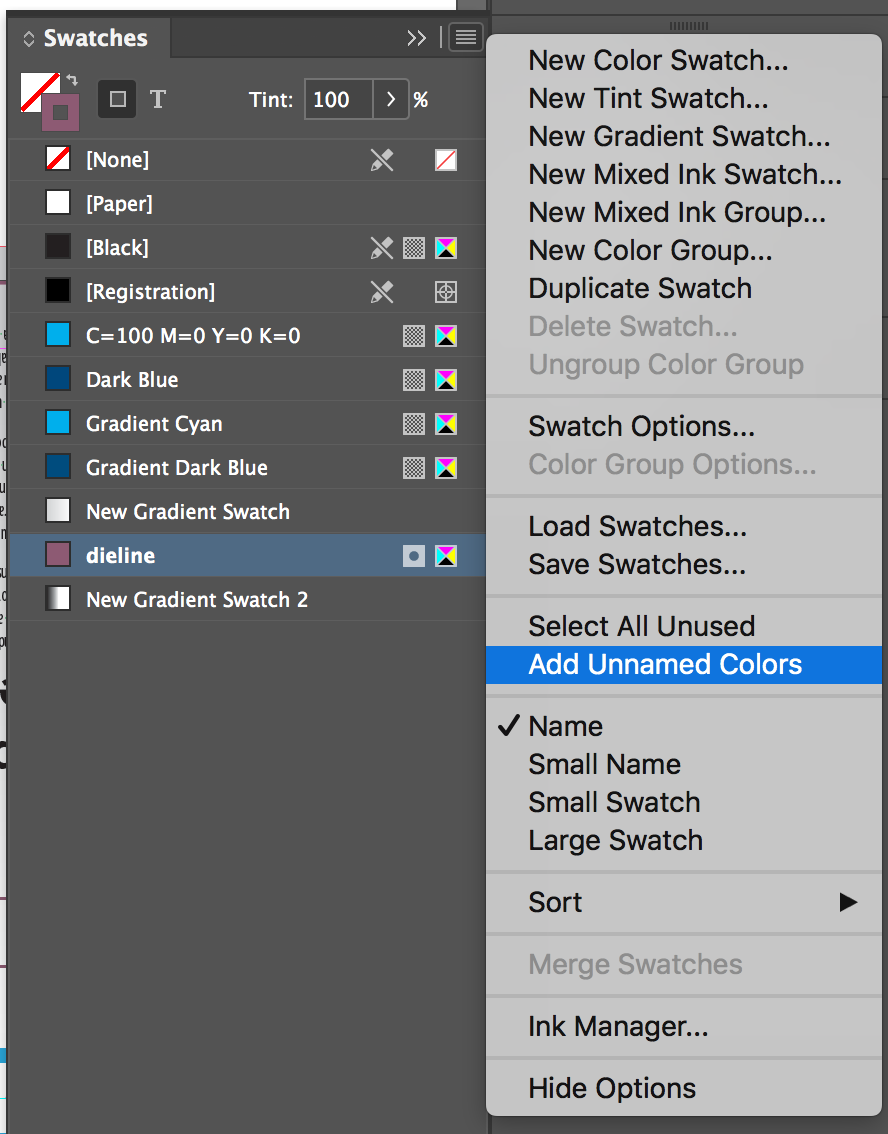Select New Gradient Swatch menu item
Viewport: 888px width, 1134px height.
[679, 136]
